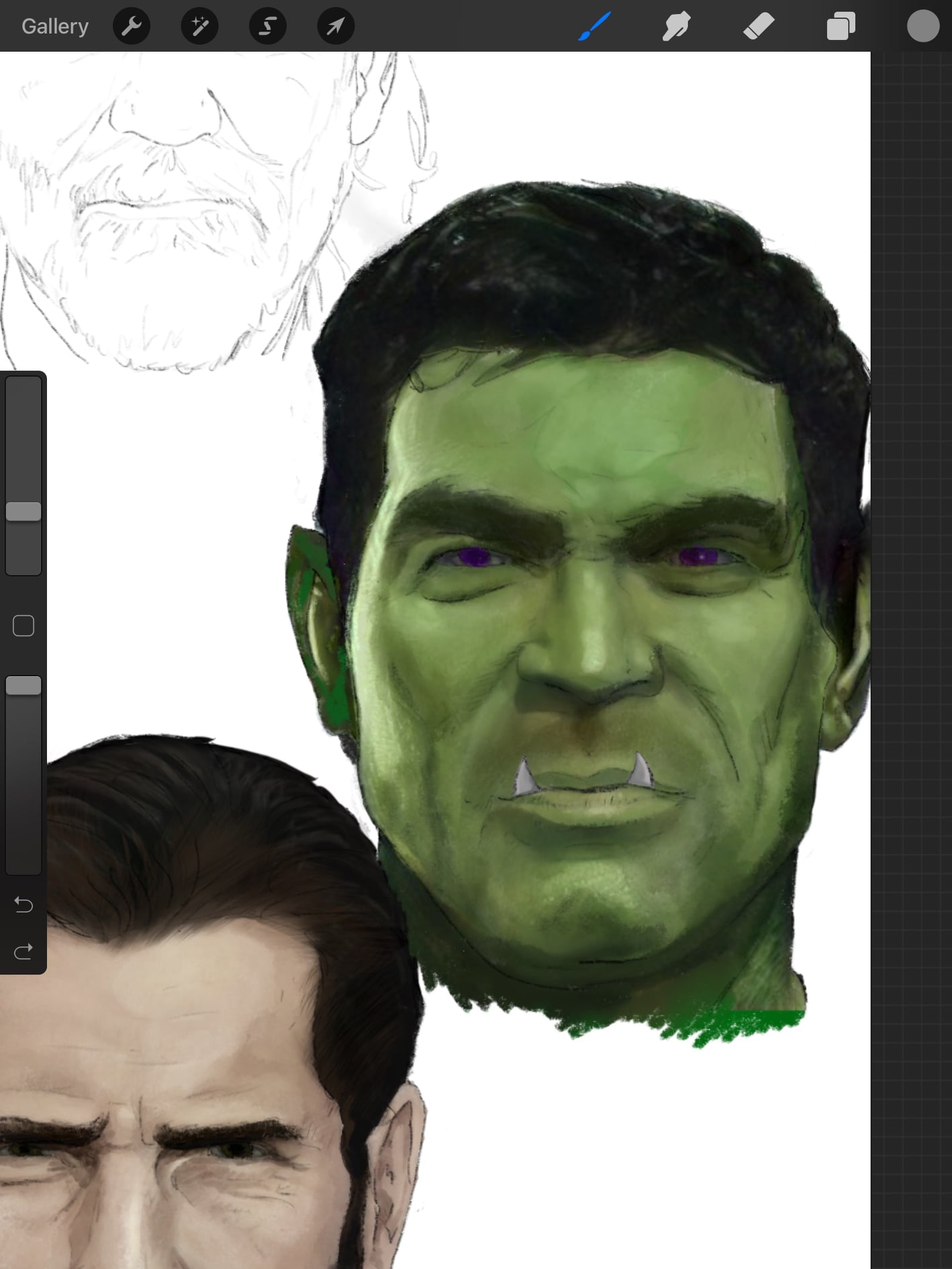Activate the Transform arrow tool
Image resolution: width=952 pixels, height=1269 pixels.
[x=336, y=26]
